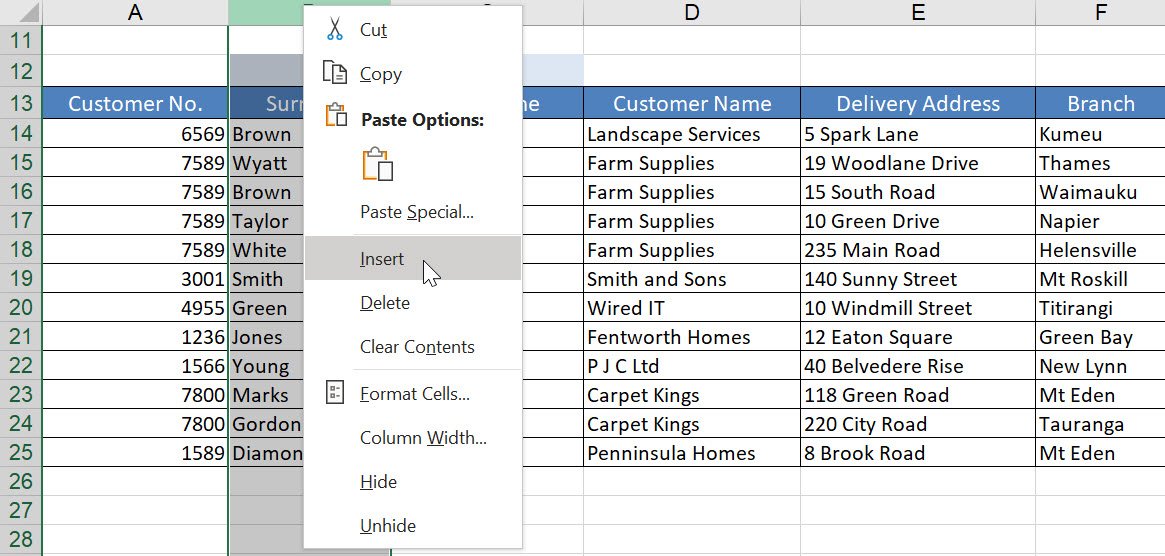
Task: Select column D header
Action: 692,12
